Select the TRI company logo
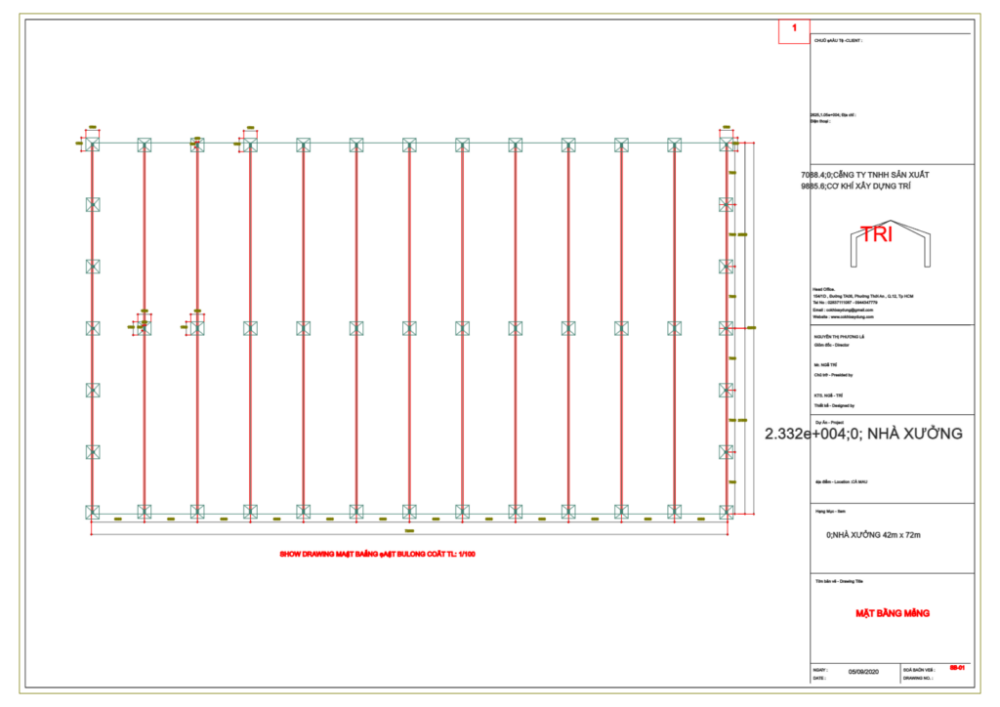 [x=890, y=244]
